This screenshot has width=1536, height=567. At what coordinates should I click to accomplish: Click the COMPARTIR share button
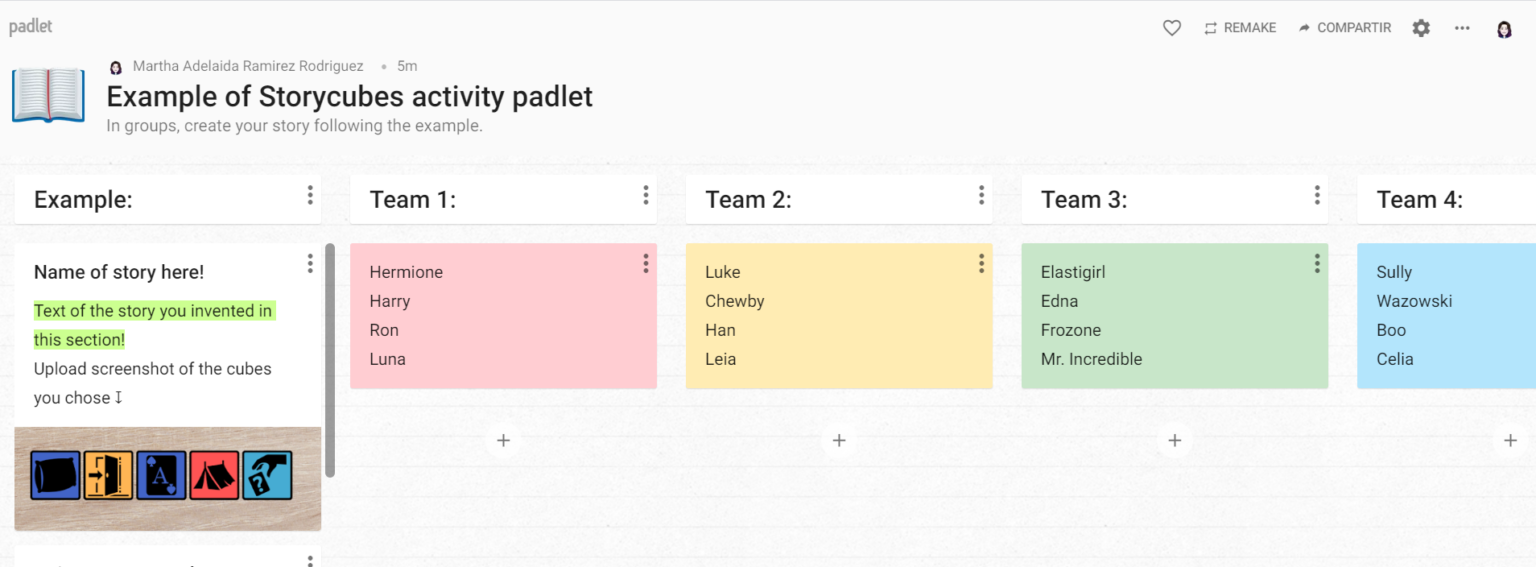1344,28
